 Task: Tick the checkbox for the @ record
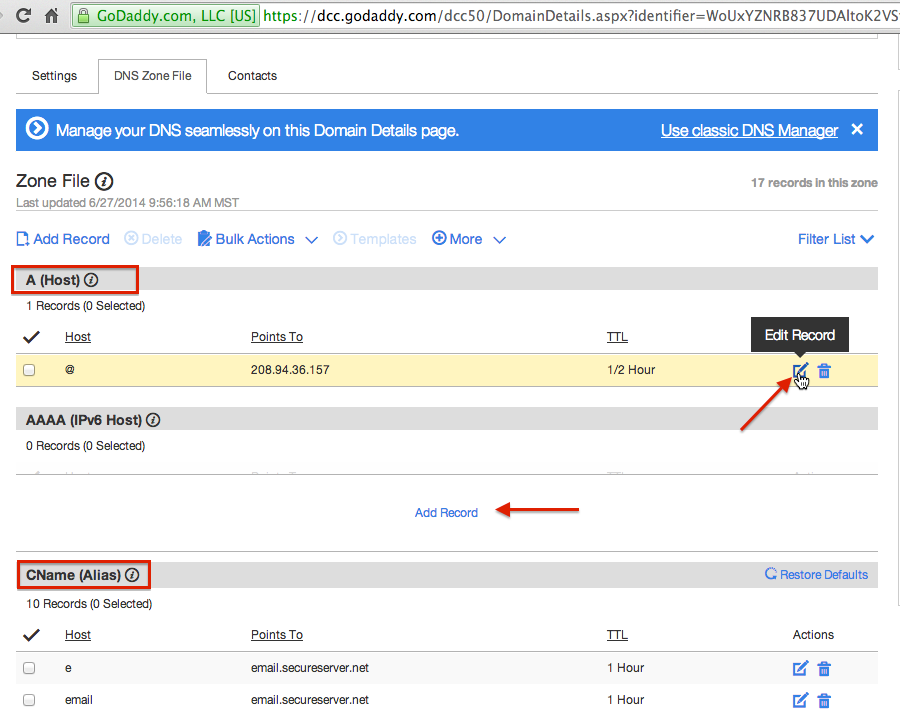(x=29, y=370)
